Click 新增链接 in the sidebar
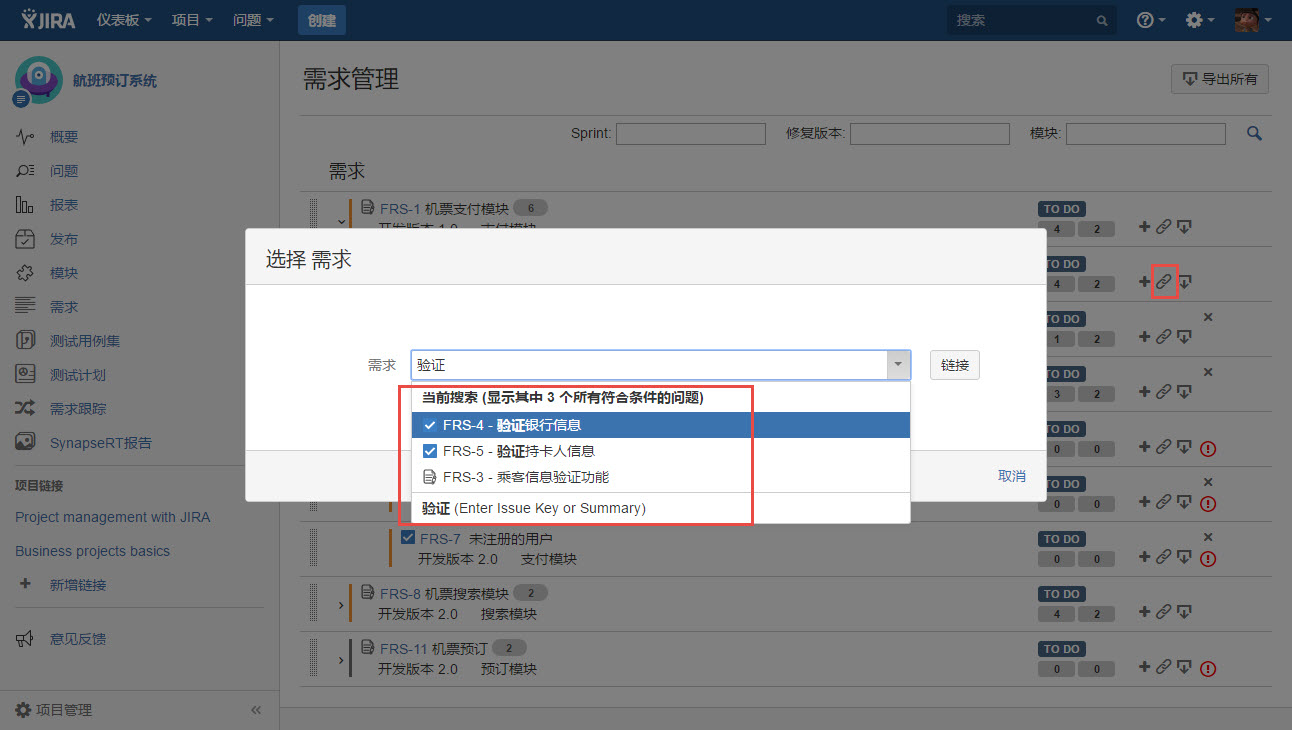The width and height of the screenshot is (1292, 730). [78, 585]
